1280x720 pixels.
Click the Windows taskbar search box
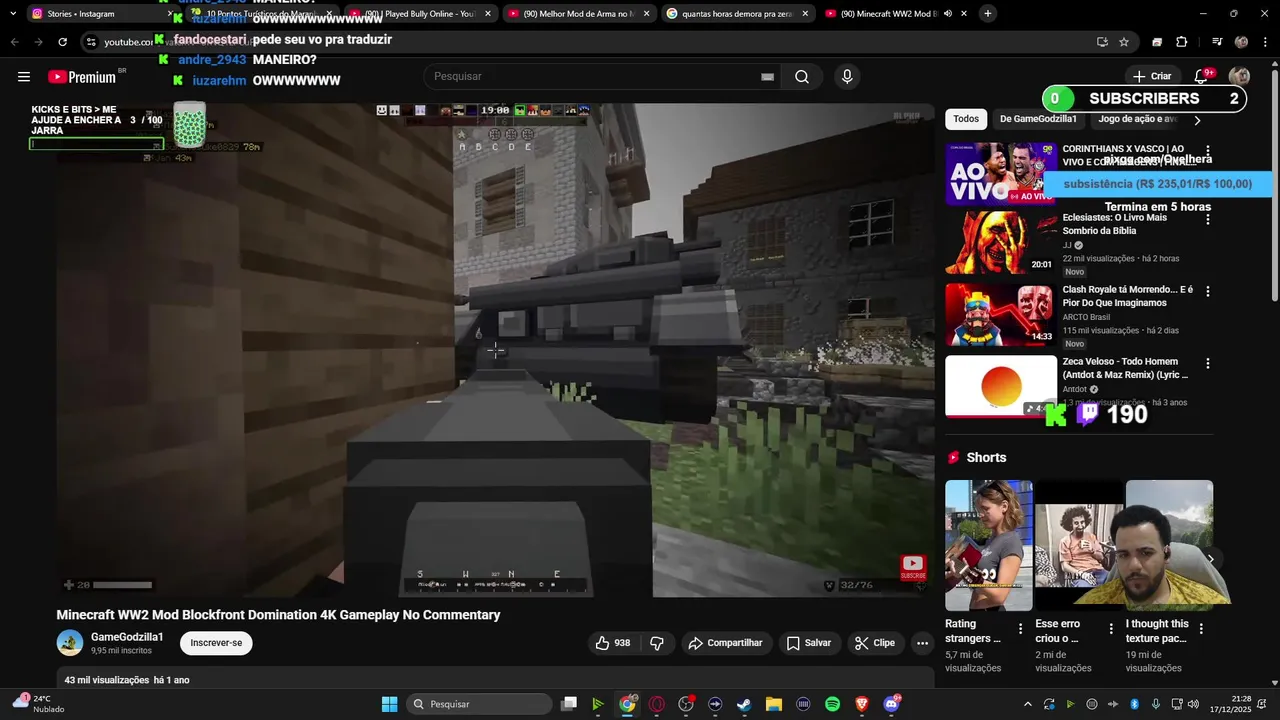(480, 704)
